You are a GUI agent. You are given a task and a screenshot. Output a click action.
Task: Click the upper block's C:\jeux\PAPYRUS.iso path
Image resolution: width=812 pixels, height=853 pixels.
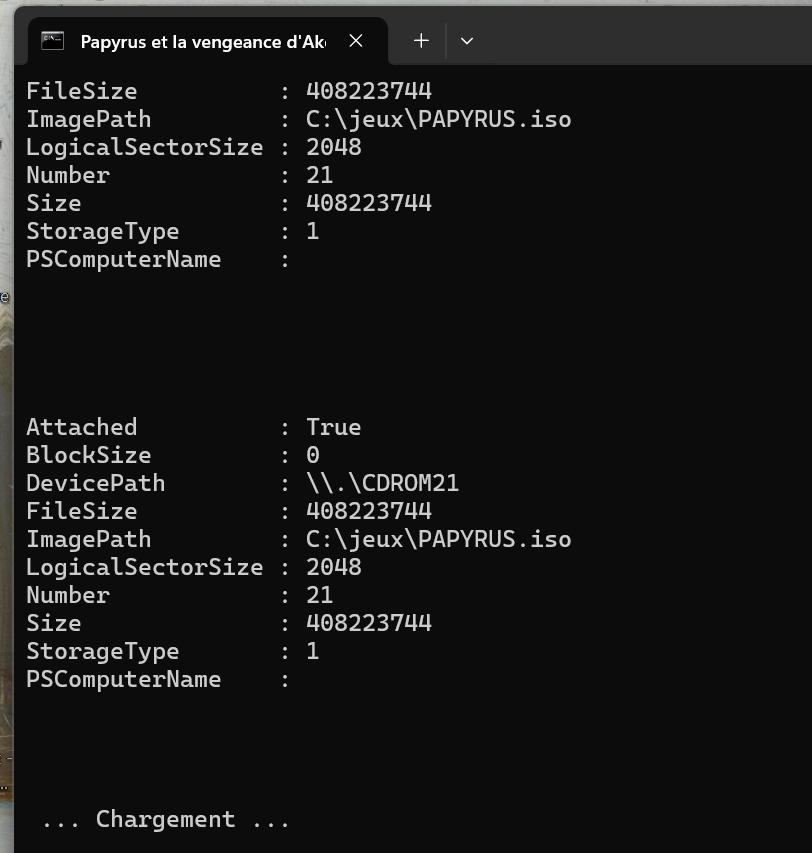[x=438, y=119]
